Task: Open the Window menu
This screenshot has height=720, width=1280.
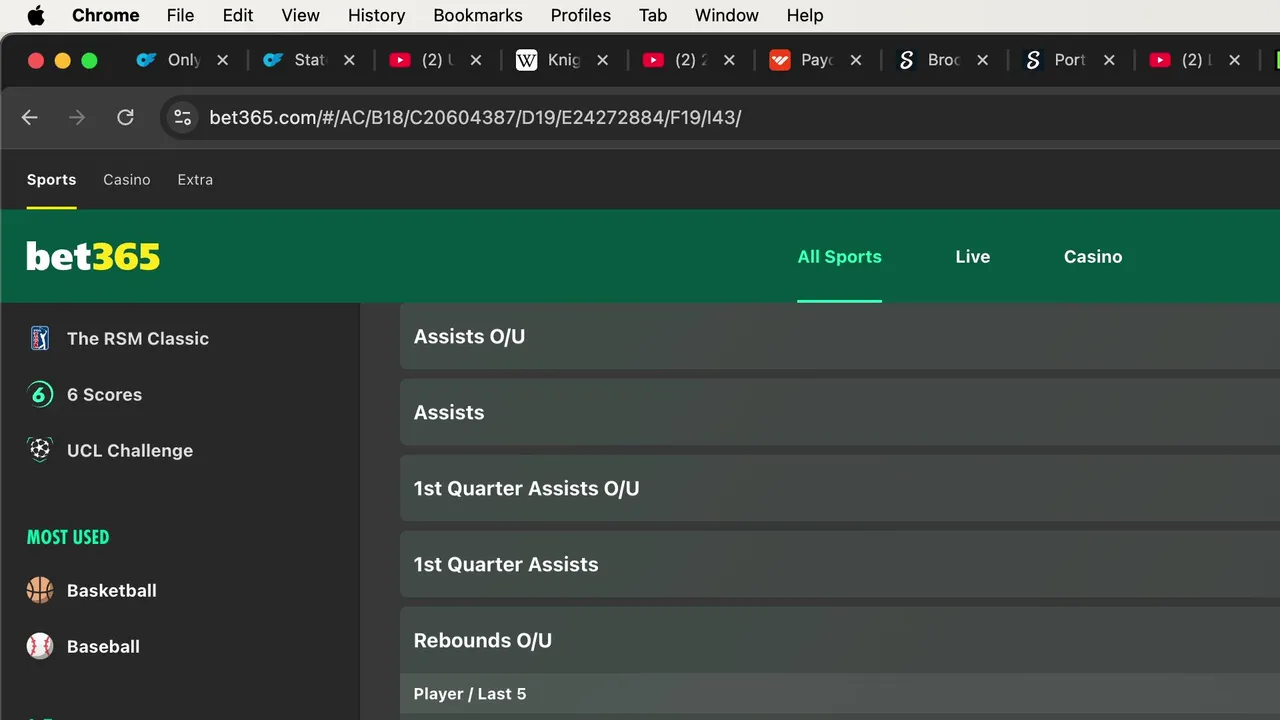Action: point(726,15)
